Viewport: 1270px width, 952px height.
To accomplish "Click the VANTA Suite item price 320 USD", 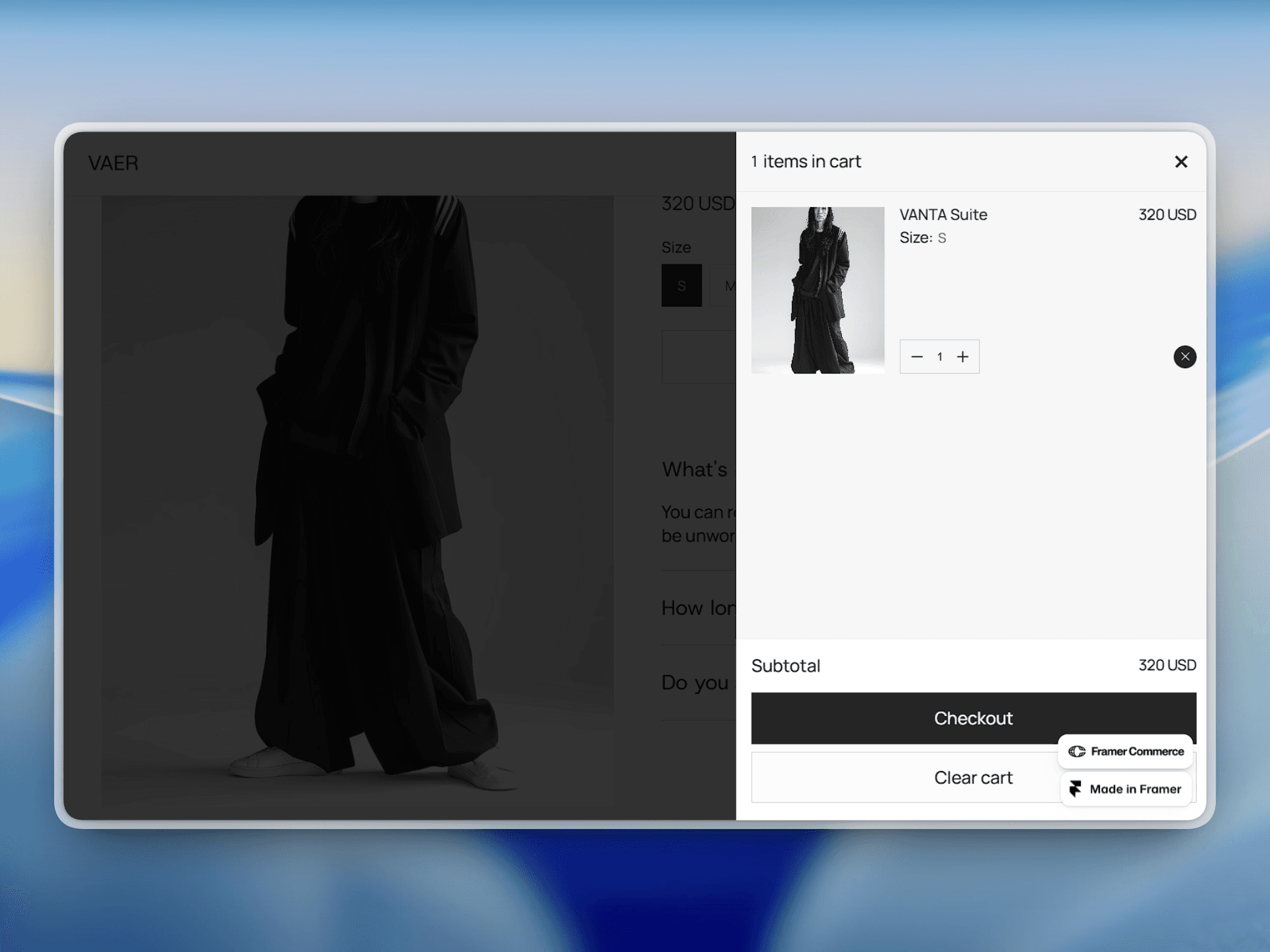I will tap(1167, 215).
